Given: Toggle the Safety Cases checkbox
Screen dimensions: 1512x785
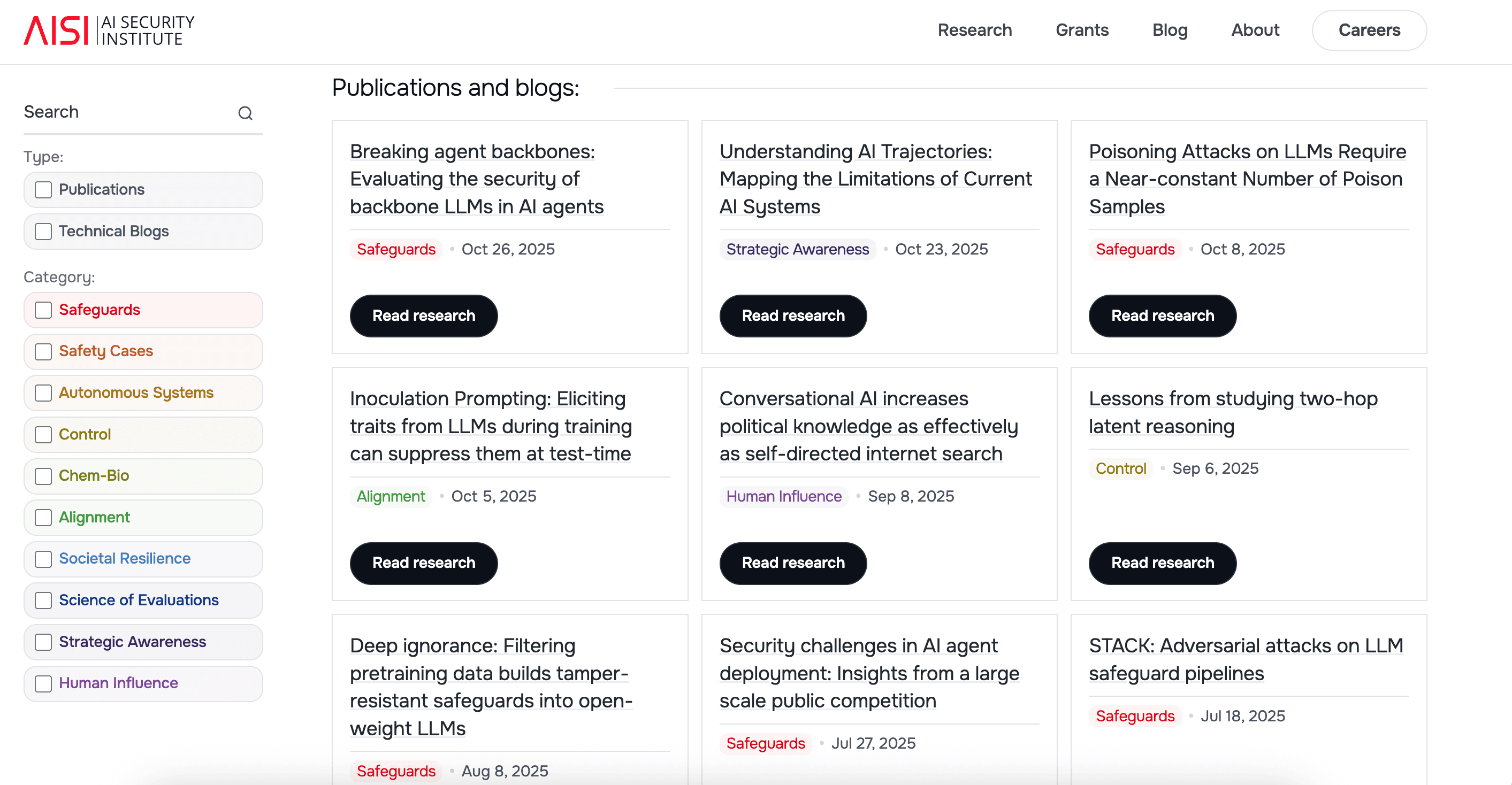Looking at the screenshot, I should coord(43,351).
